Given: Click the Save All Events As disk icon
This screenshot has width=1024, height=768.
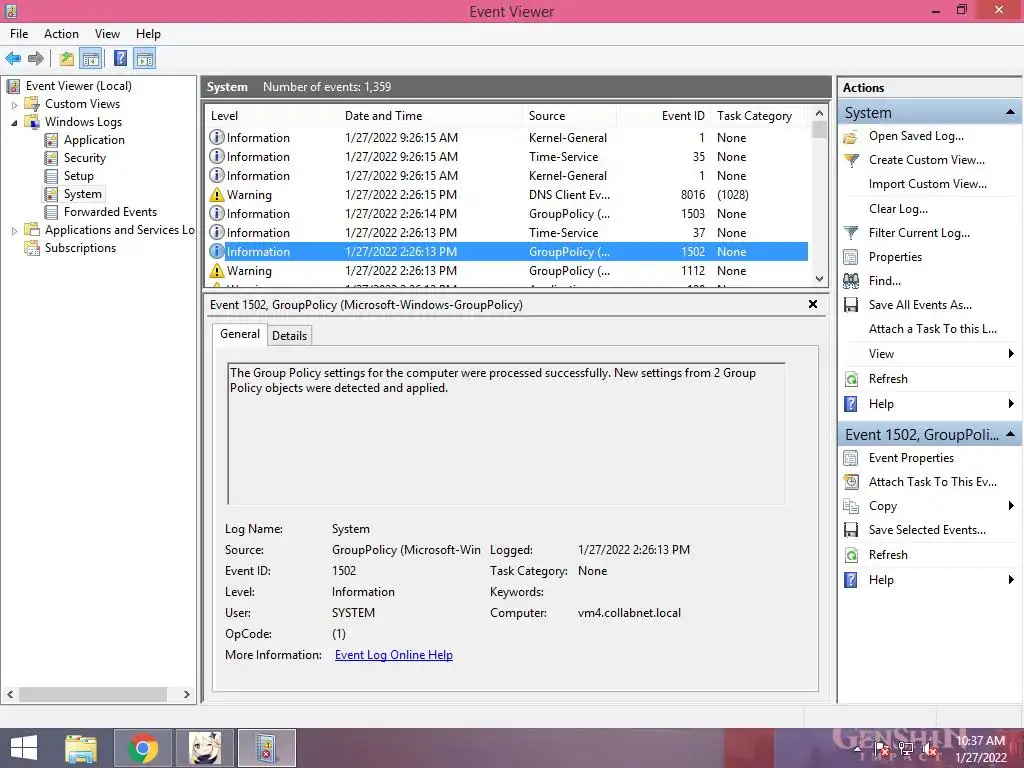Looking at the screenshot, I should pyautogui.click(x=850, y=305).
